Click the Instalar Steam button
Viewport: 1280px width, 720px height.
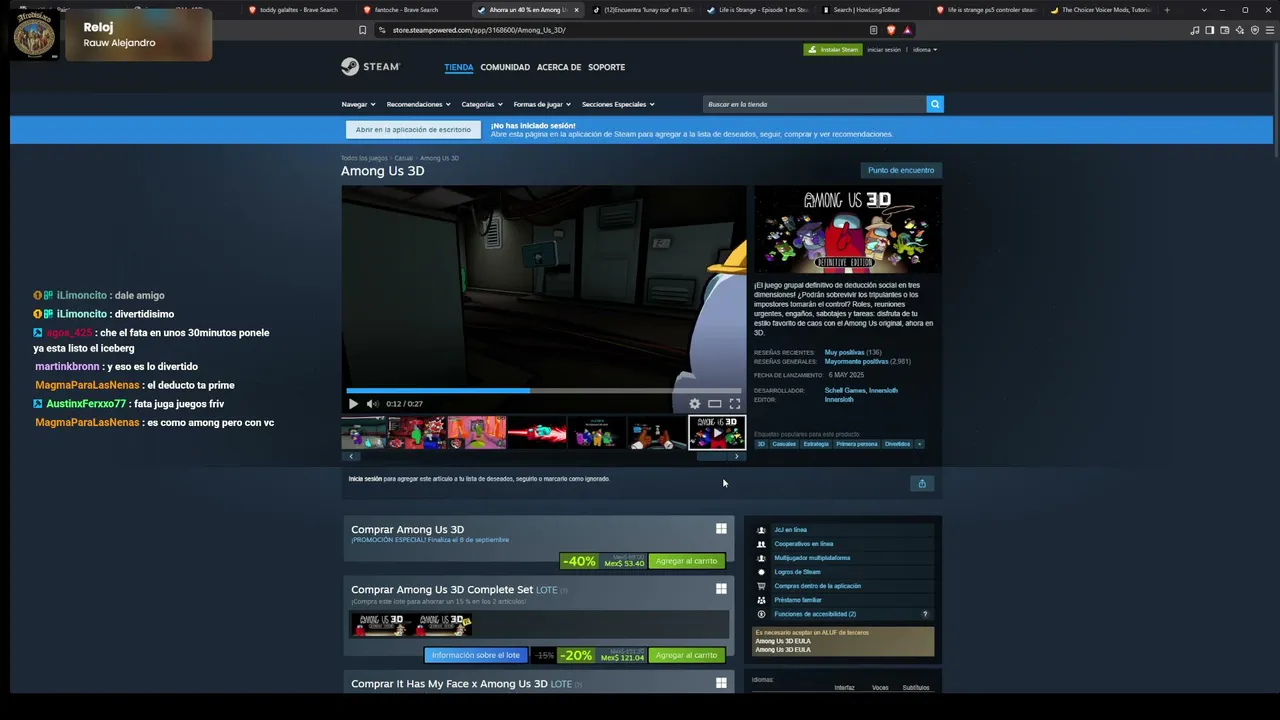(833, 49)
